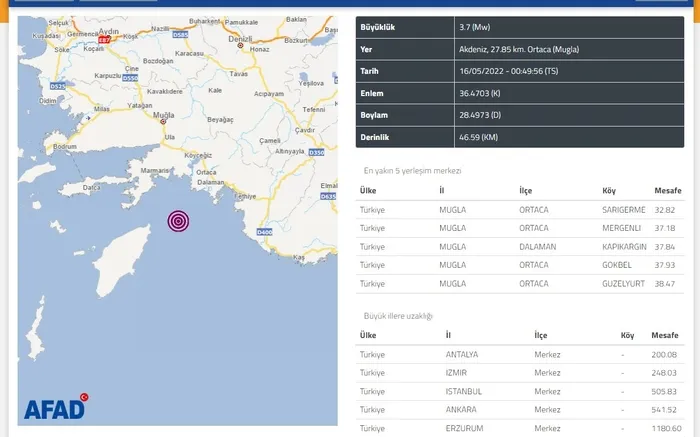The width and height of the screenshot is (700, 437).
Task: Click the SARIGERME village cell
Action: pyautogui.click(x=624, y=210)
